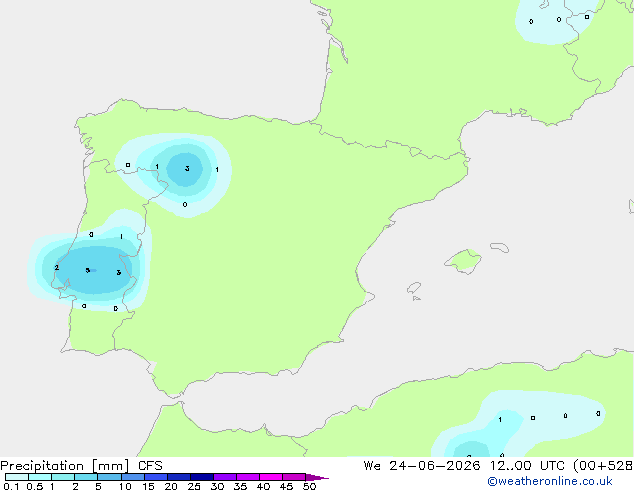Select the 0.5–1 mm legend color box

[40, 477]
